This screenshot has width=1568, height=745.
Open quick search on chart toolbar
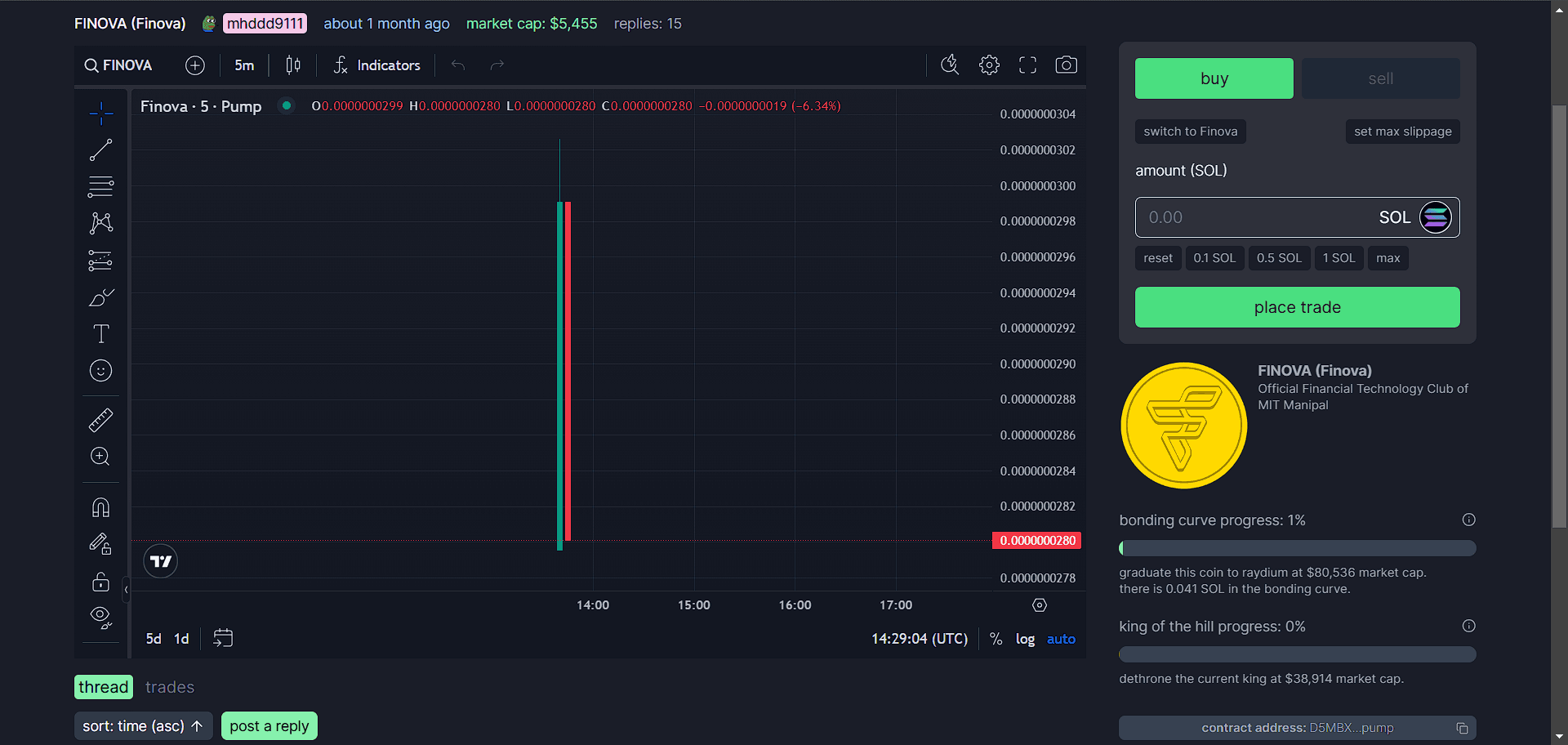pyautogui.click(x=950, y=65)
